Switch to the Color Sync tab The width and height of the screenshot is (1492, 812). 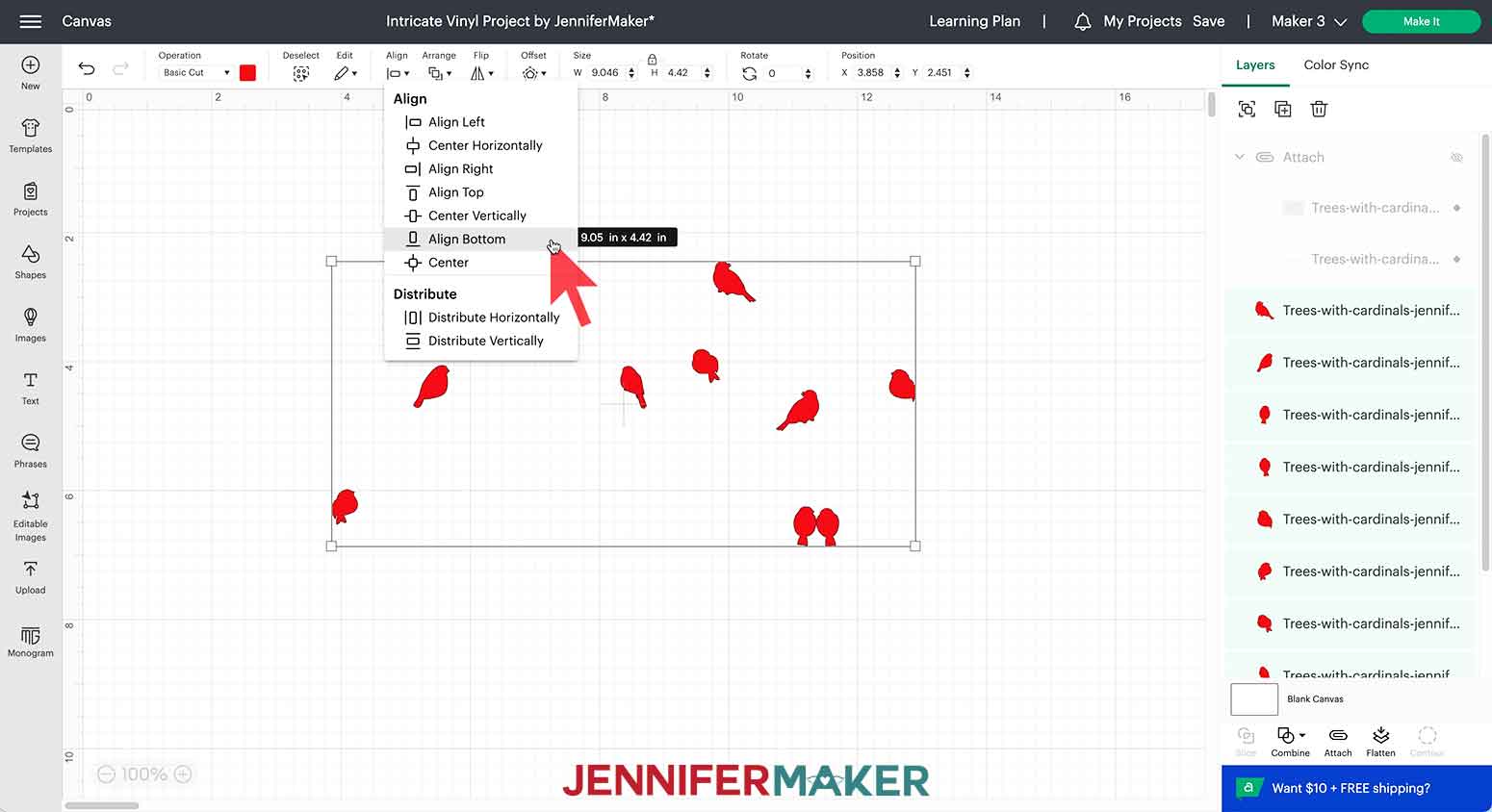click(x=1336, y=64)
